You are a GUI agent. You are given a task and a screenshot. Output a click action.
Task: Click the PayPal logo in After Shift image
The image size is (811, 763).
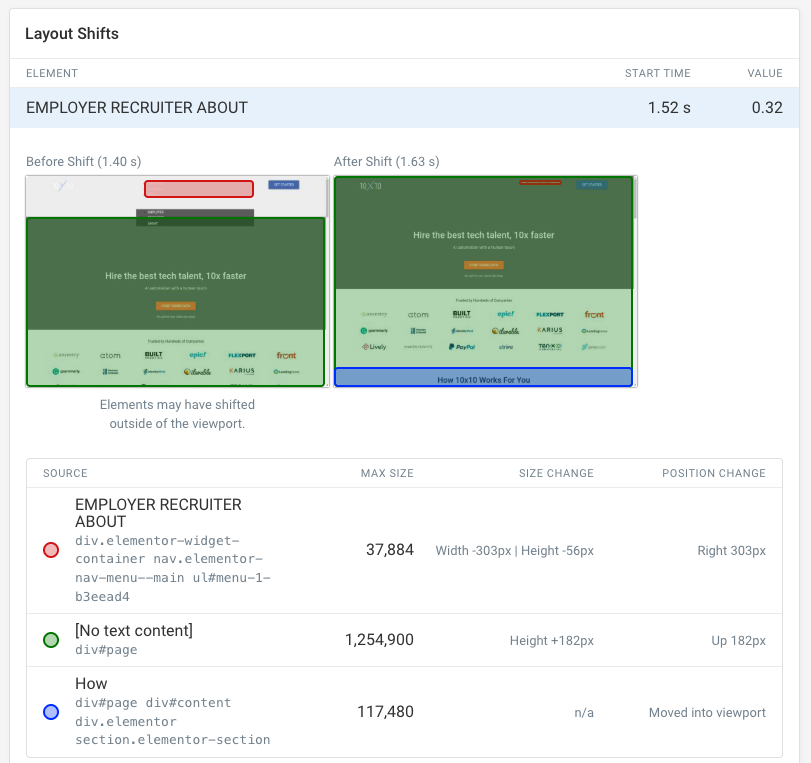[464, 346]
